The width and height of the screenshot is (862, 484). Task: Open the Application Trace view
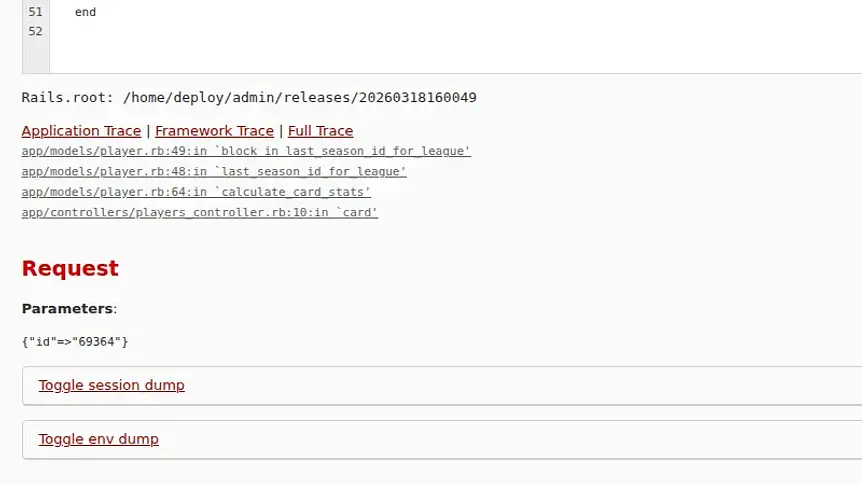pos(81,131)
